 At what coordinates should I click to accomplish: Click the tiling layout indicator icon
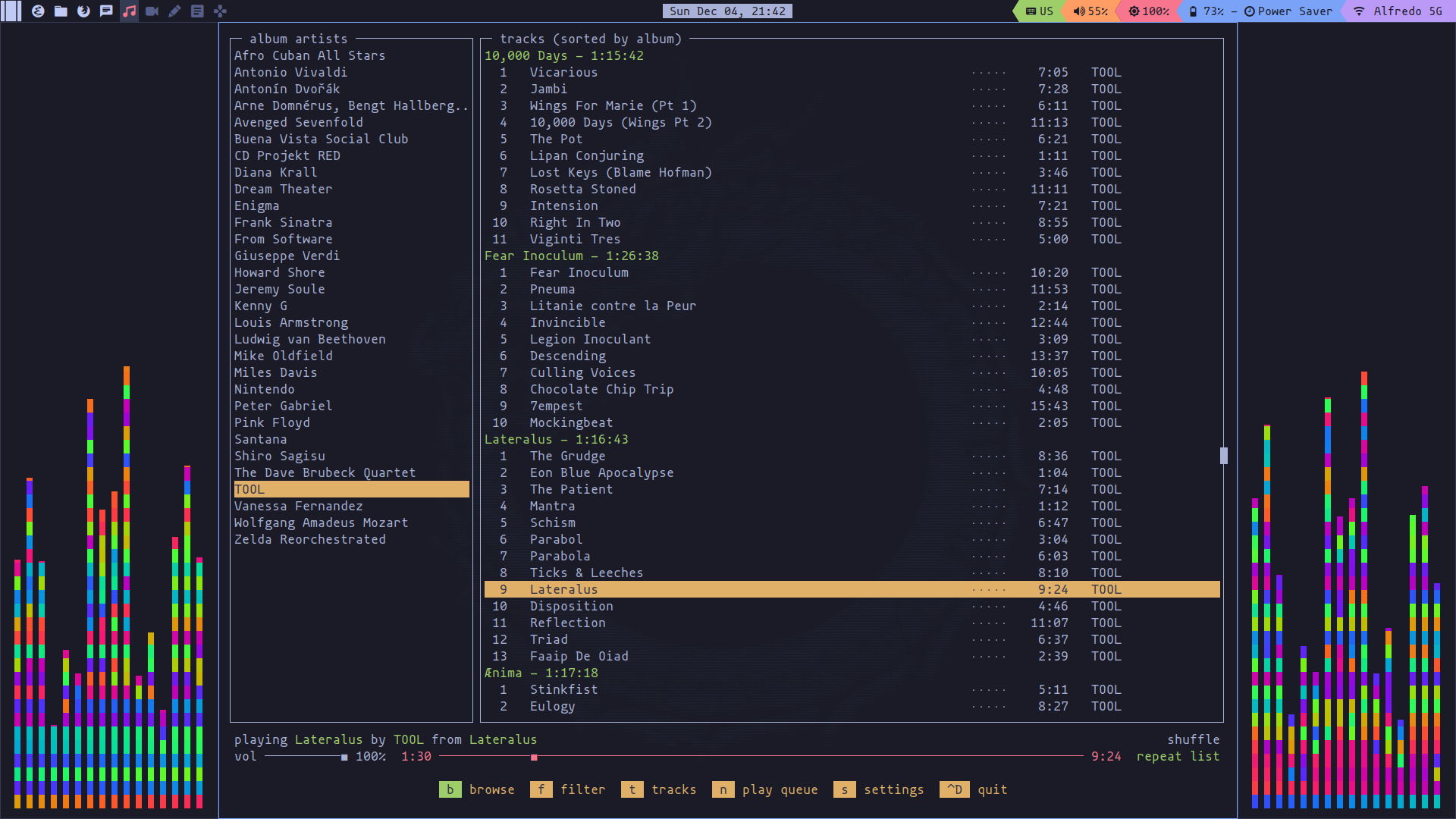pyautogui.click(x=11, y=11)
